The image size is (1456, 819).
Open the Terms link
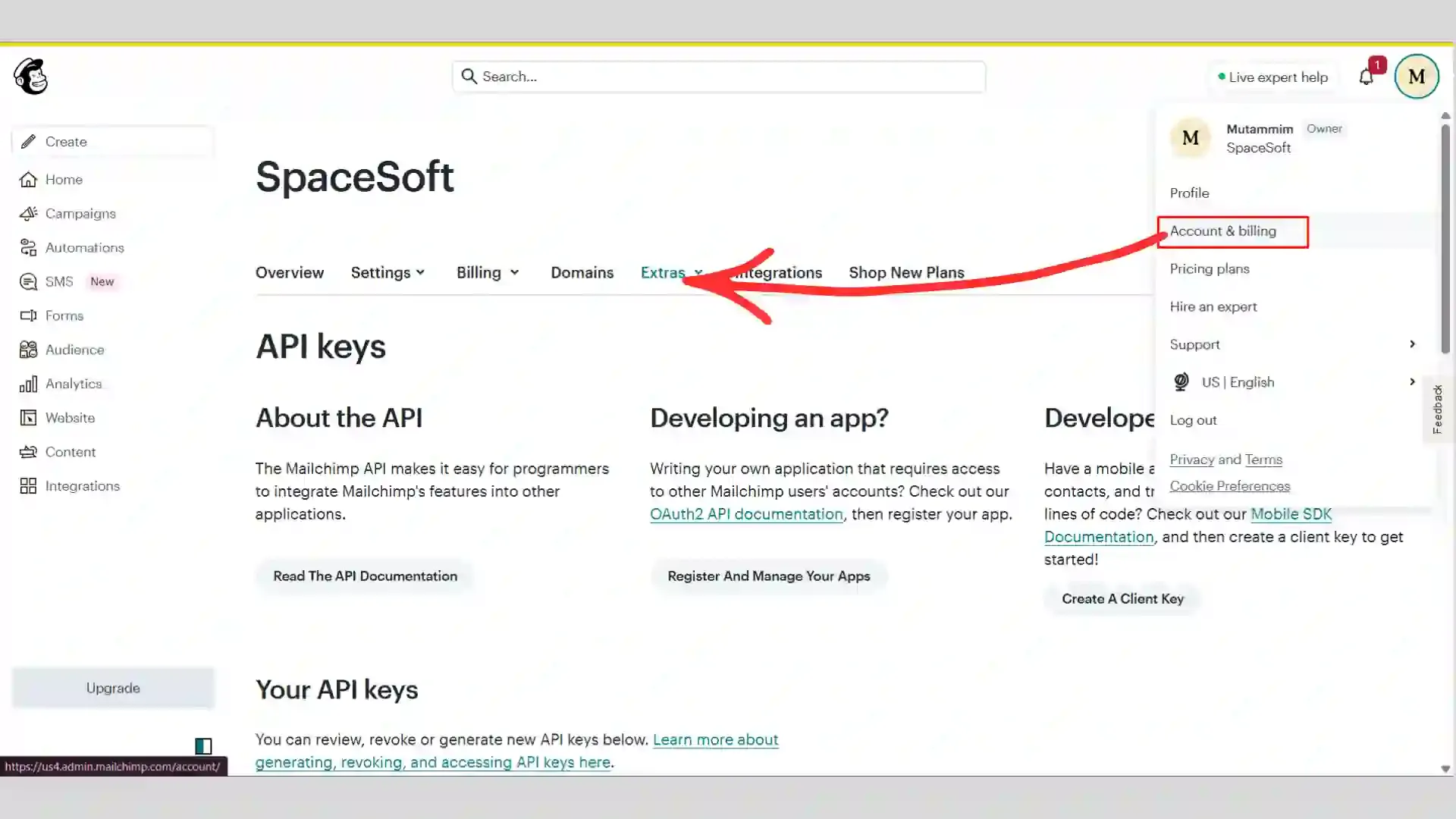coord(1263,460)
